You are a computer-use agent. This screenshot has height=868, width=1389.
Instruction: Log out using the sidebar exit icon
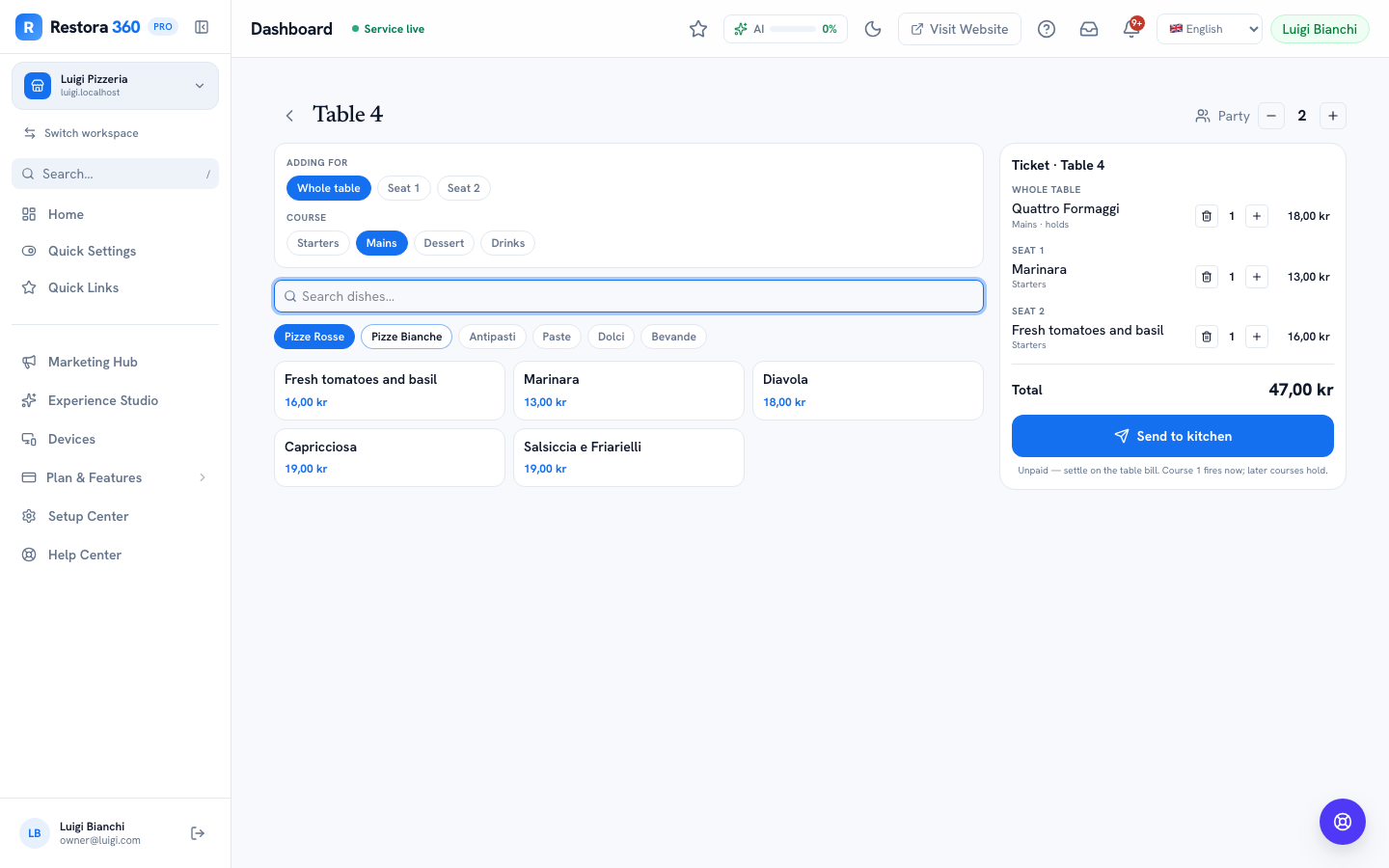[198, 833]
